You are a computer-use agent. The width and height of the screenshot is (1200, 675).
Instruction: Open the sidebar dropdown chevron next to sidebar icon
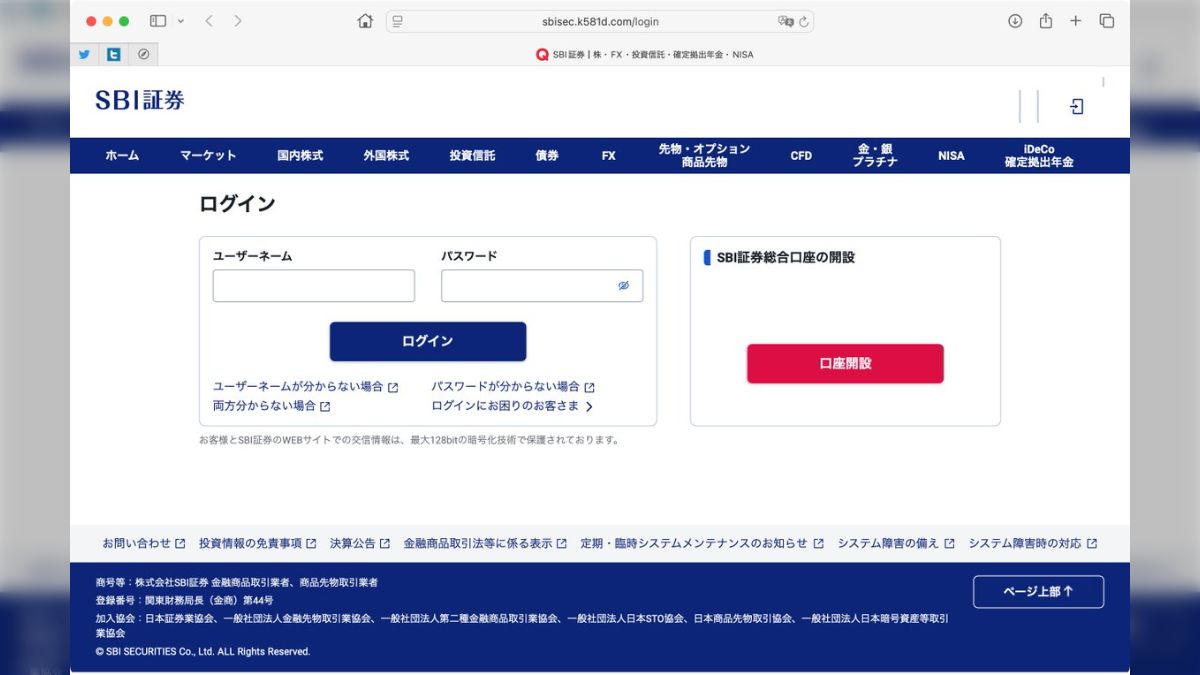tap(181, 21)
